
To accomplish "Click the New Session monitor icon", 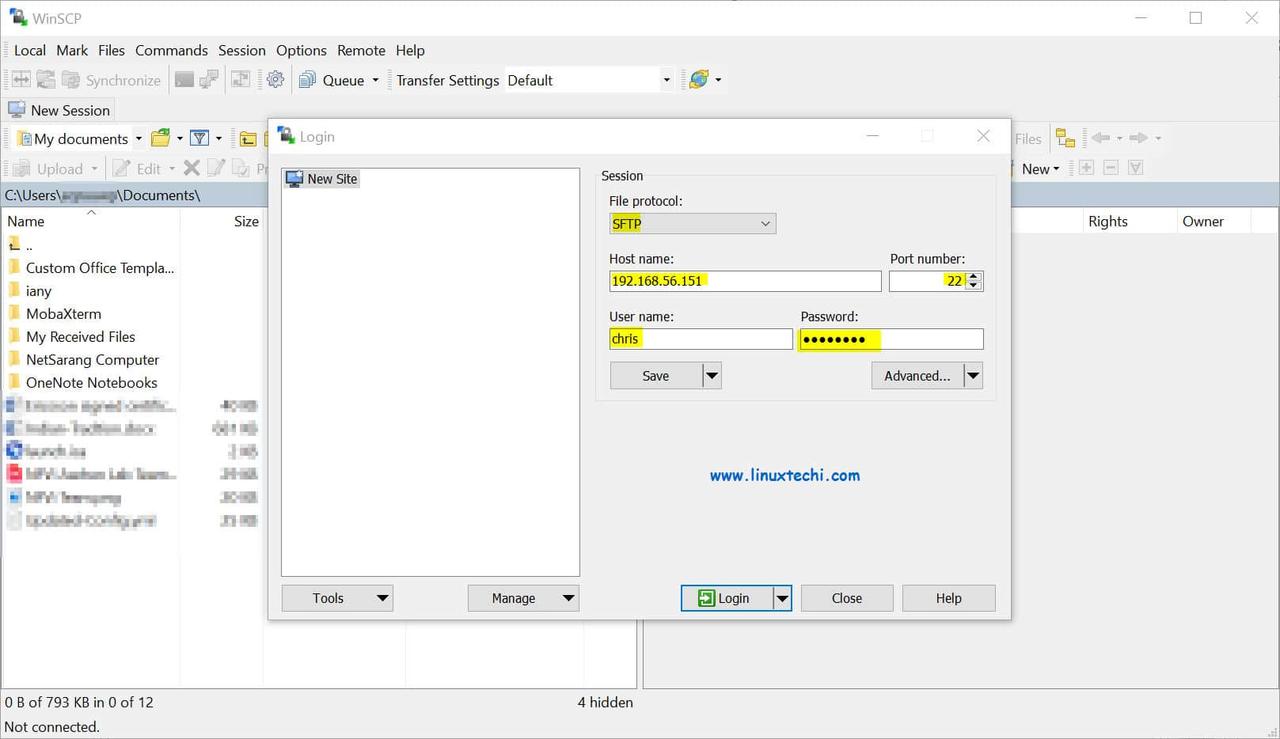I will (x=16, y=110).
